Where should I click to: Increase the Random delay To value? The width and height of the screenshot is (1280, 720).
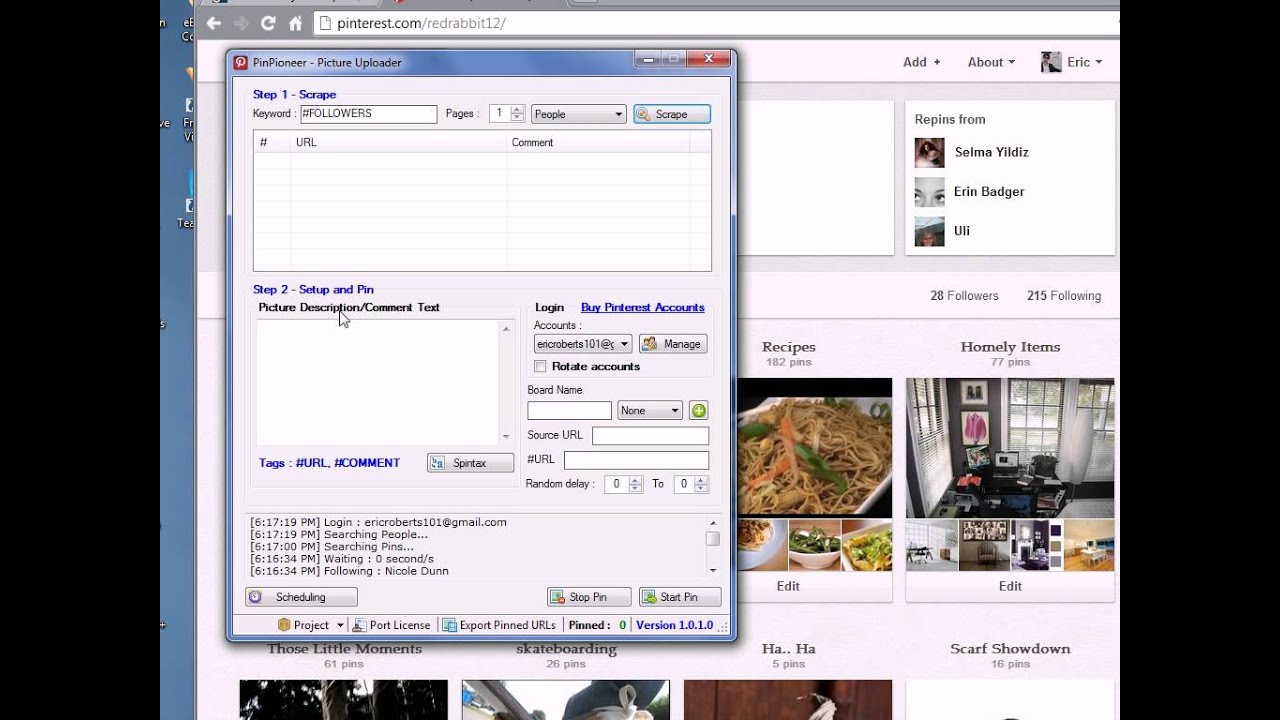(x=702, y=480)
